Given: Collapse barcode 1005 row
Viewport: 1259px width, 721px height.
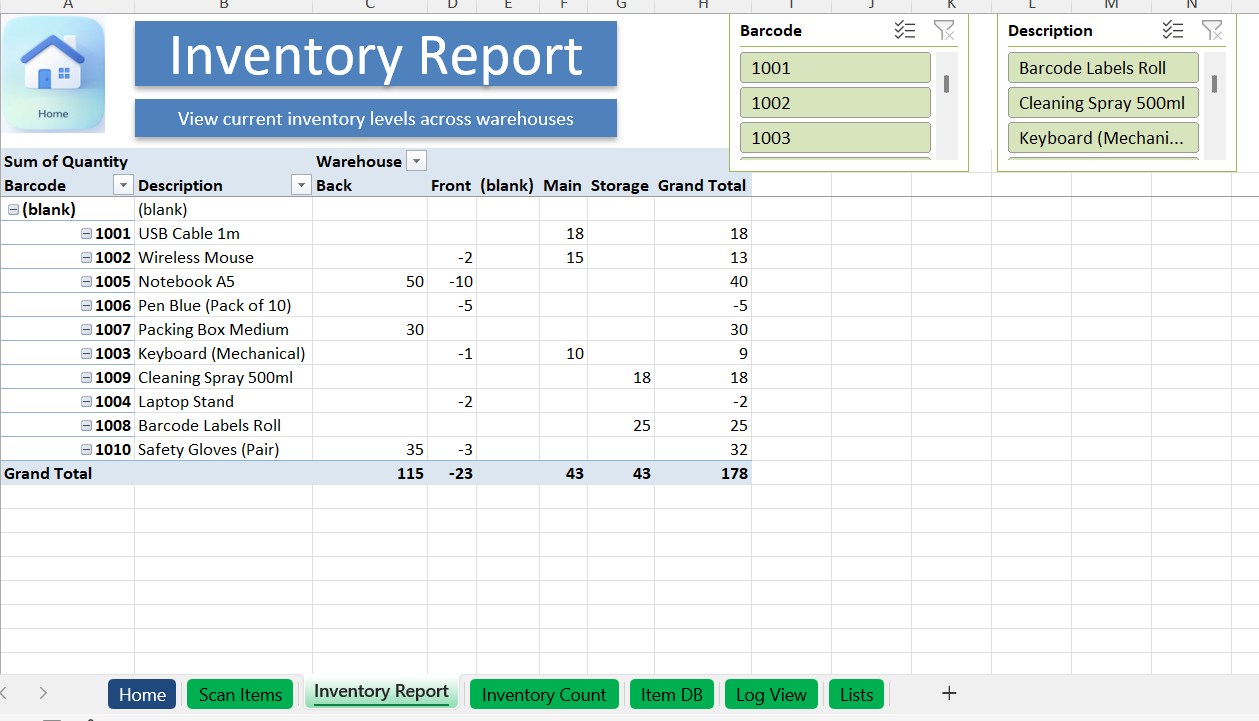Looking at the screenshot, I should (x=87, y=282).
